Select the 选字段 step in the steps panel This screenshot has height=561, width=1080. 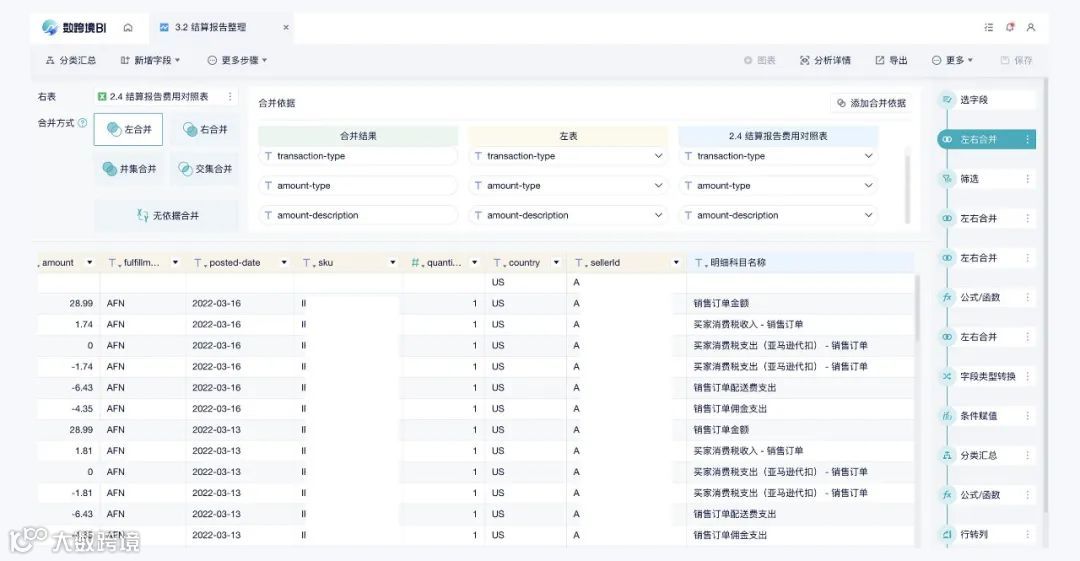pos(986,100)
